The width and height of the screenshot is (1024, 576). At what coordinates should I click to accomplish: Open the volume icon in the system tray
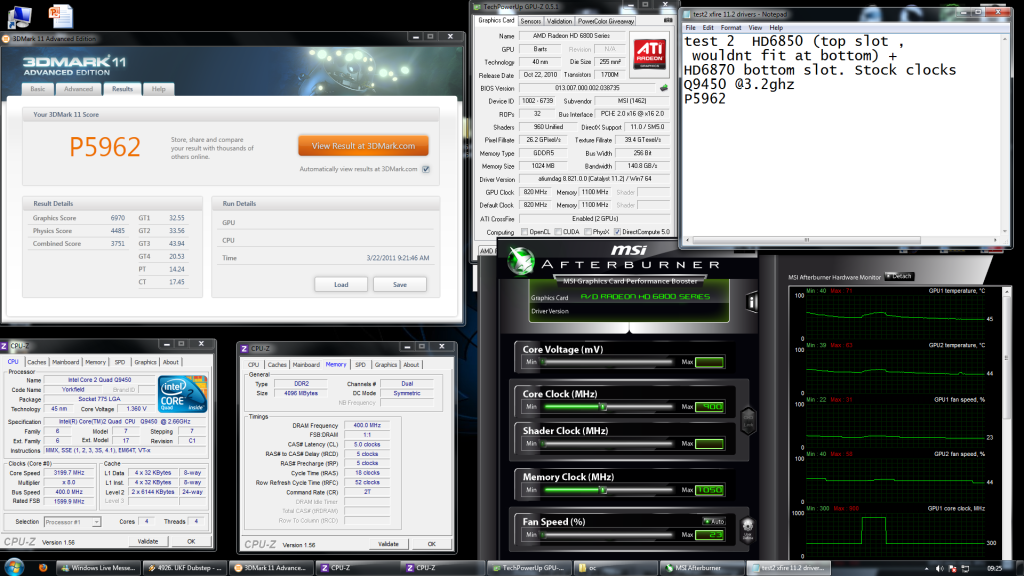click(x=939, y=569)
